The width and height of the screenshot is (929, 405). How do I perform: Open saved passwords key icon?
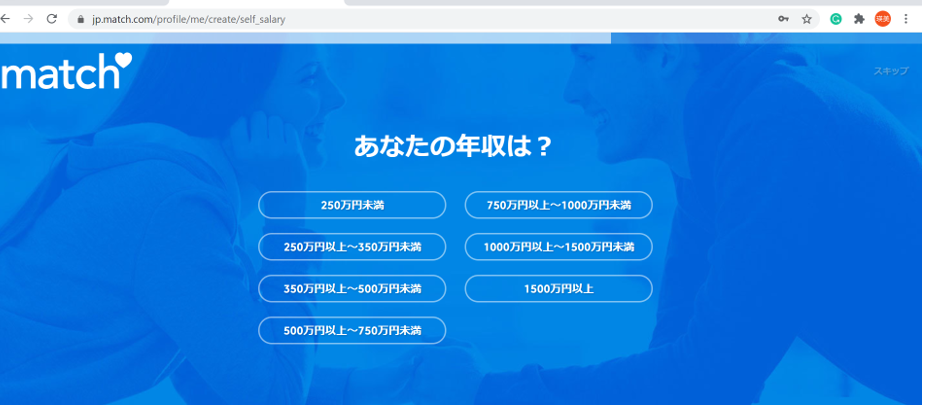[x=783, y=19]
